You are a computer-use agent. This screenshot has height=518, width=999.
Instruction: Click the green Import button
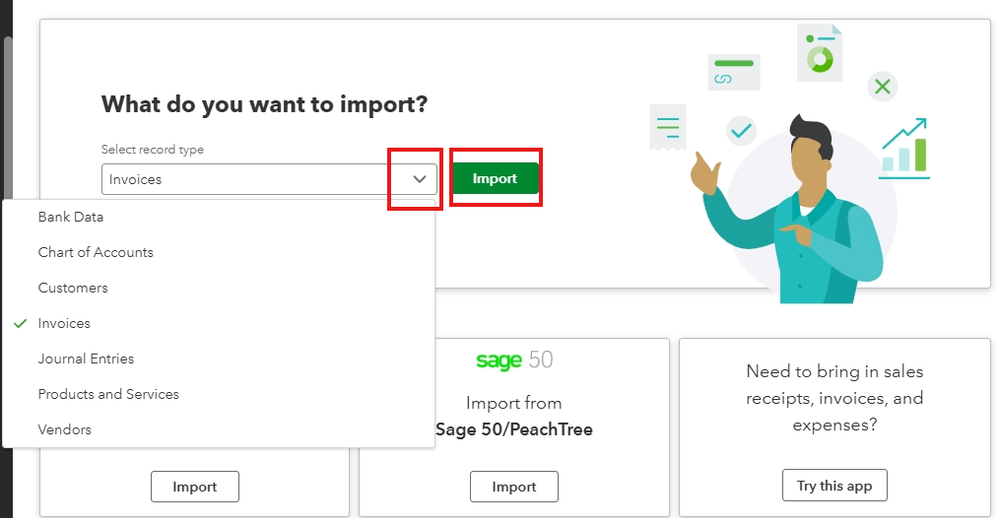click(x=495, y=178)
